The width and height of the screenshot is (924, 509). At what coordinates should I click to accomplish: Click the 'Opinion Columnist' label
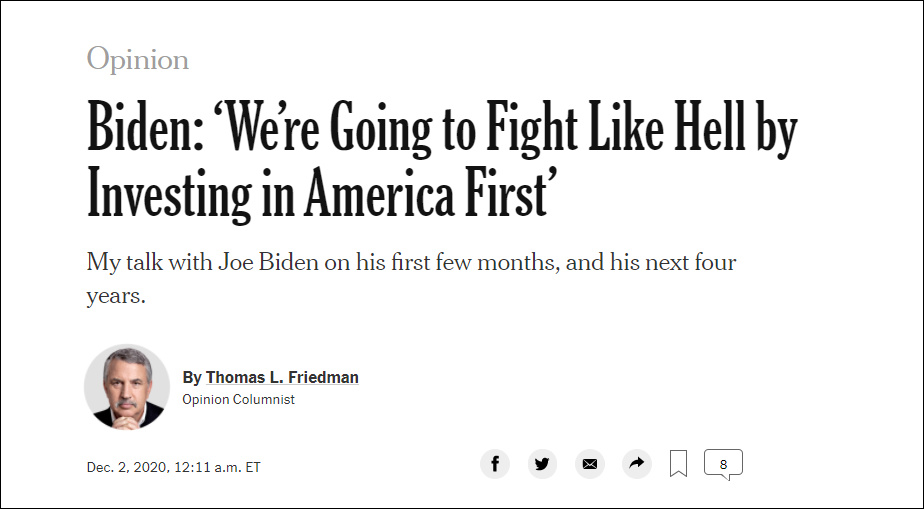tap(238, 399)
